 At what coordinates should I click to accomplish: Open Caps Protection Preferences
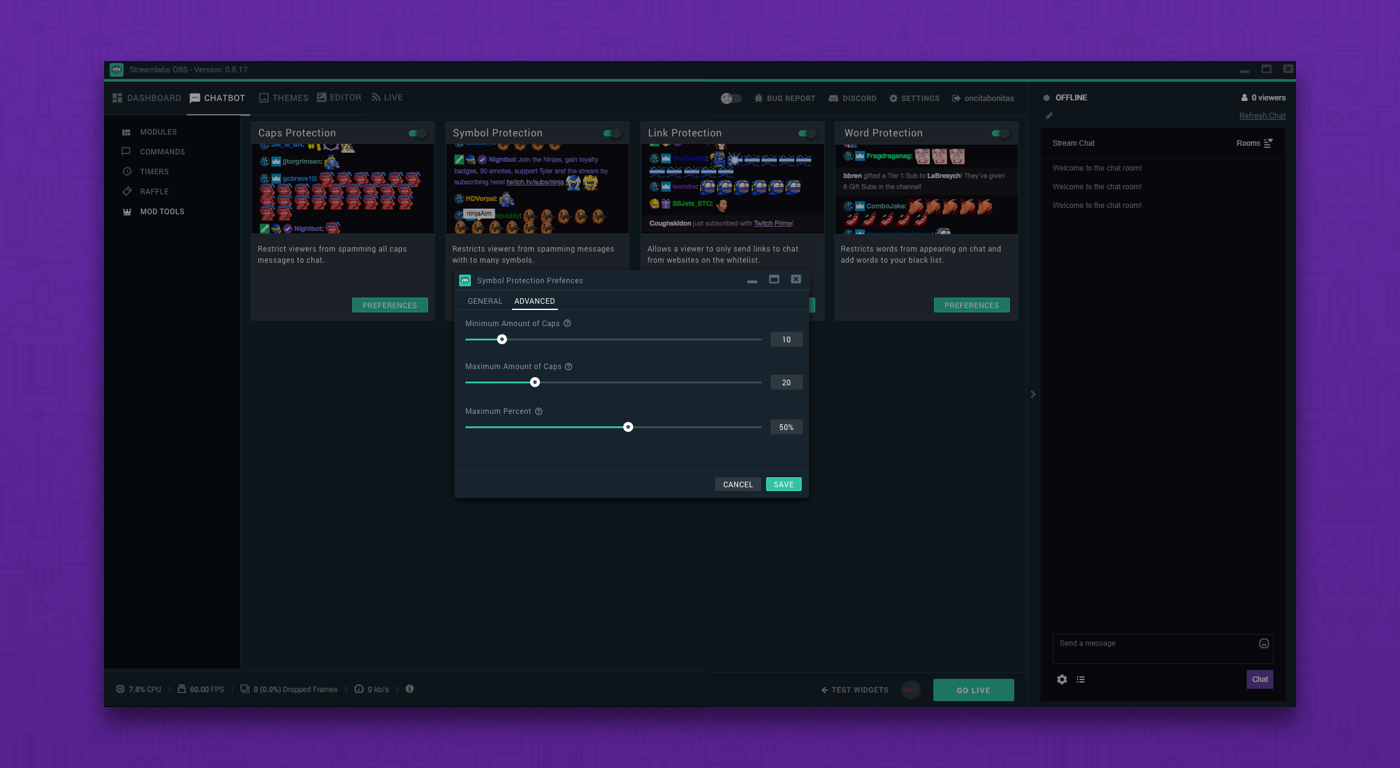[x=390, y=305]
